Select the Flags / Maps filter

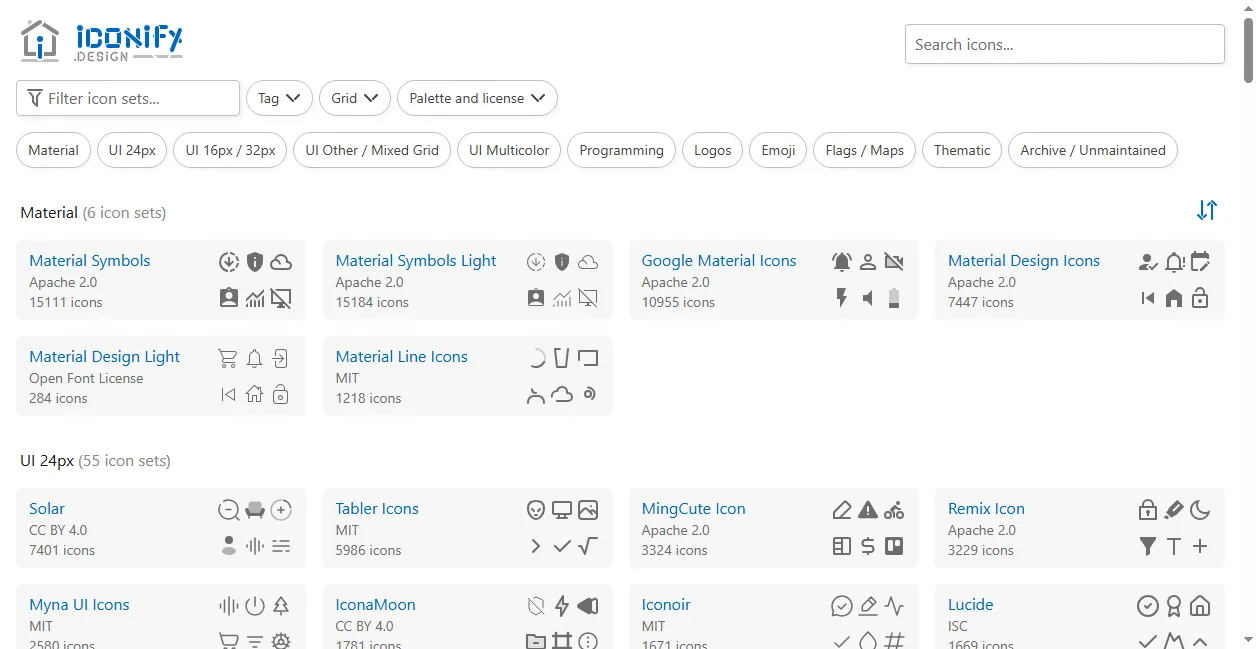click(864, 150)
